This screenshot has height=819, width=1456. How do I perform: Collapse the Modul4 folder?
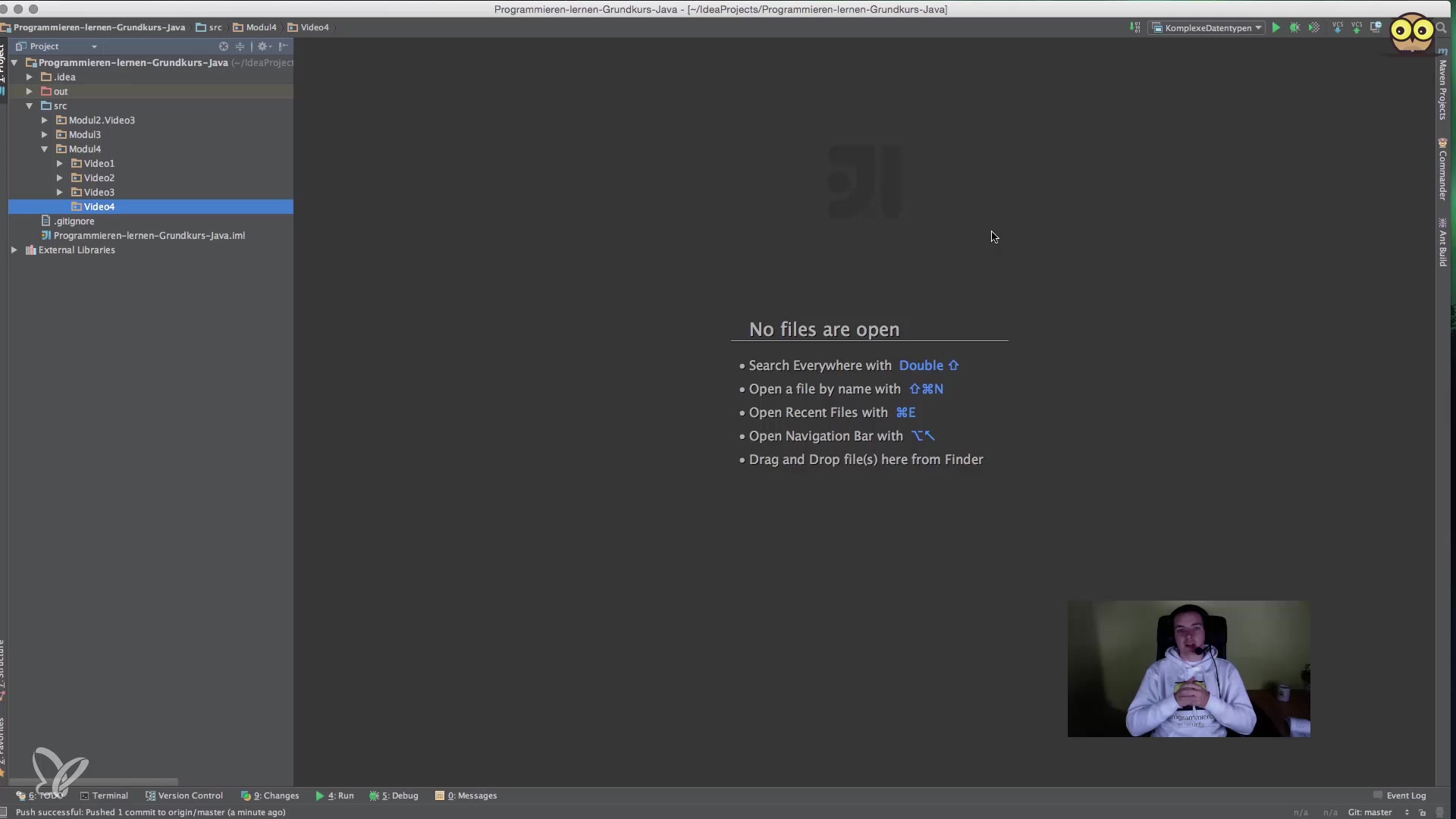[x=45, y=149]
